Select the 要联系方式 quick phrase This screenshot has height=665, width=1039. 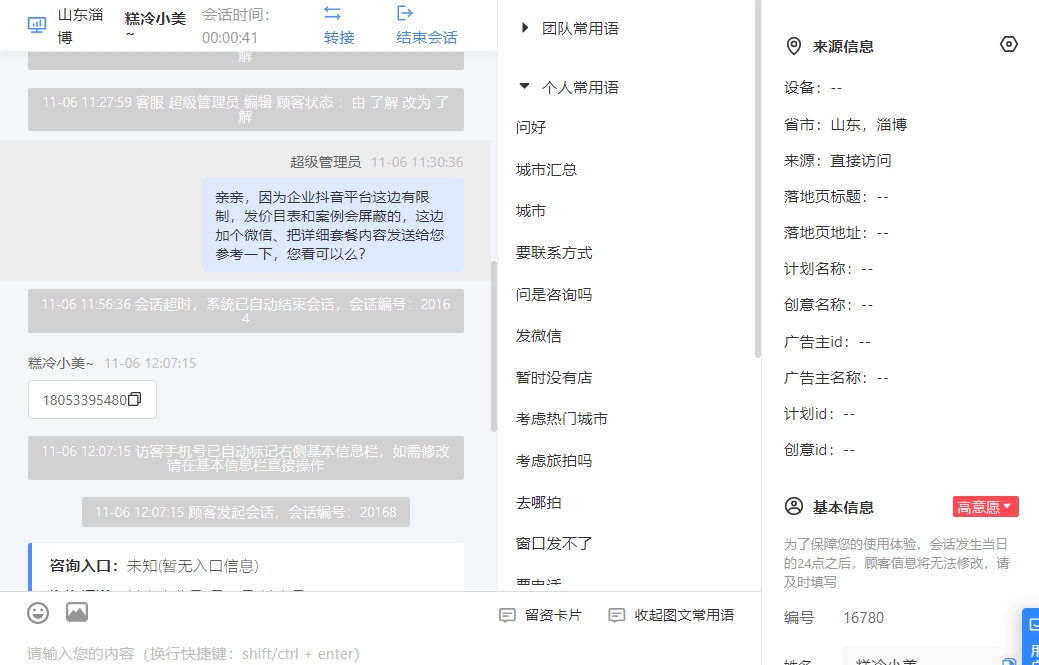[554, 252]
